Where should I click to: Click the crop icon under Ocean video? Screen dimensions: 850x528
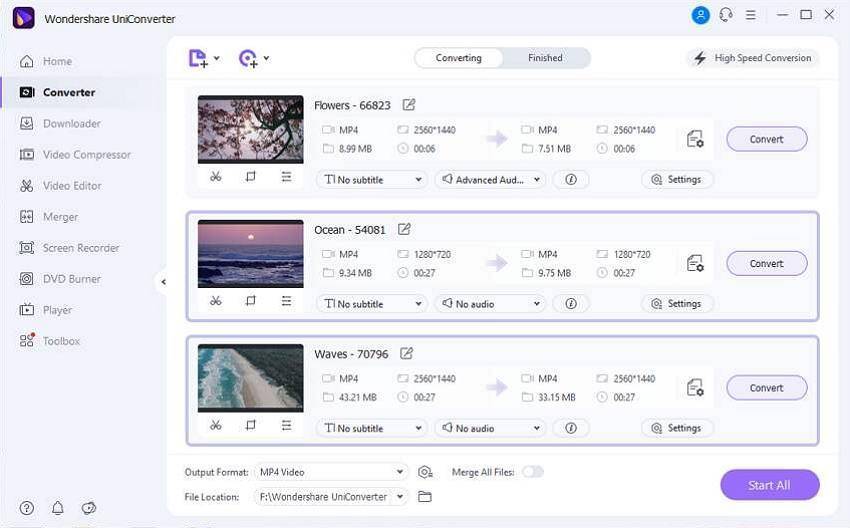click(251, 301)
